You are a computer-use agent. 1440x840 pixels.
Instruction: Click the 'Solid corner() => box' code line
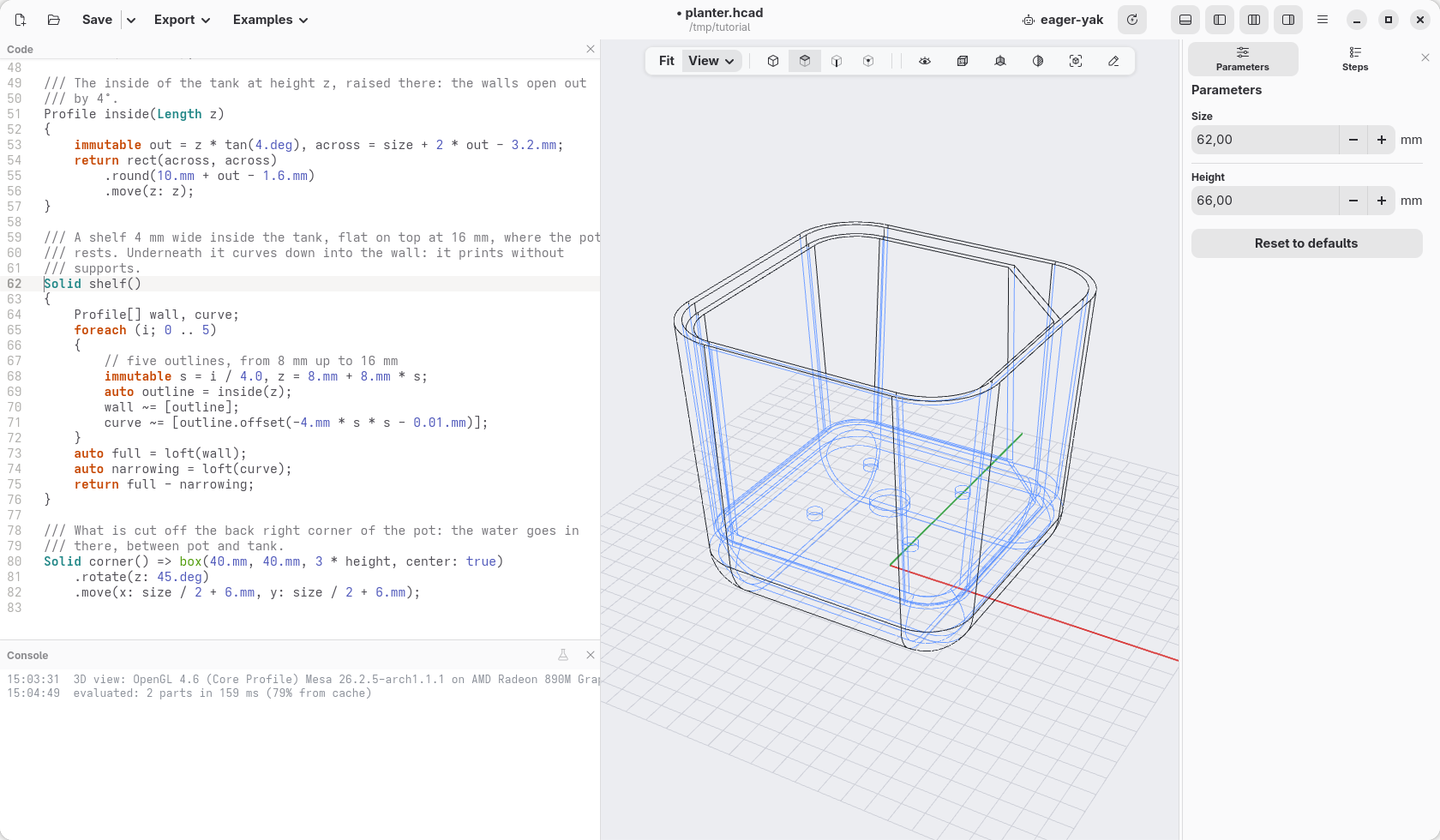[x=273, y=561]
